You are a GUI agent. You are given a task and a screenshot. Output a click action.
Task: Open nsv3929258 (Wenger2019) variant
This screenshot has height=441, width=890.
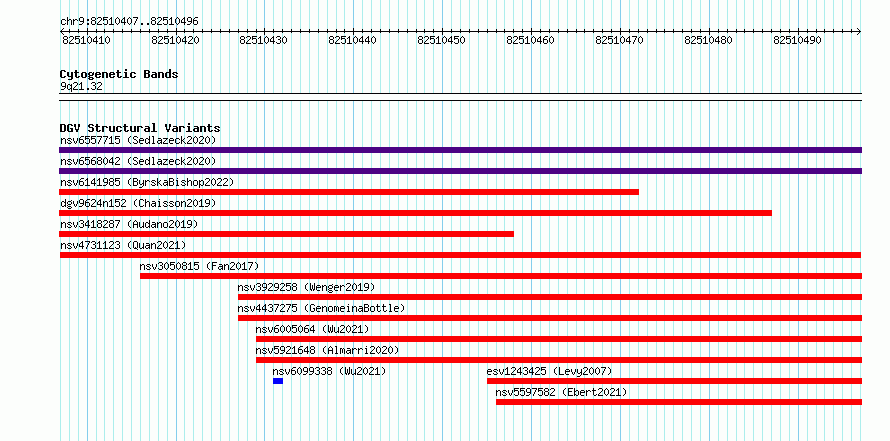point(307,287)
